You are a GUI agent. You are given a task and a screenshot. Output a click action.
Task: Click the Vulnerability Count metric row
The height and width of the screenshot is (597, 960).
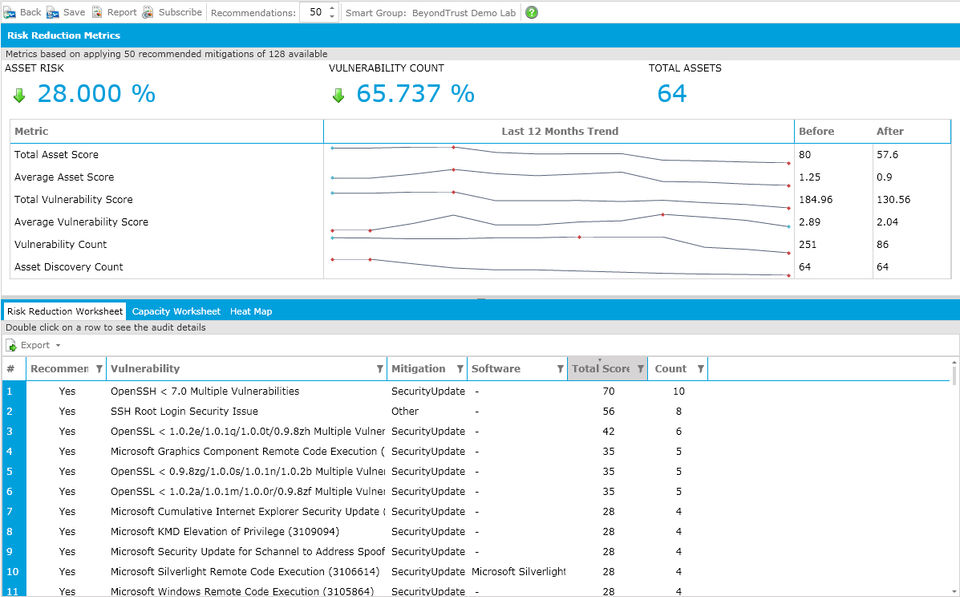481,244
